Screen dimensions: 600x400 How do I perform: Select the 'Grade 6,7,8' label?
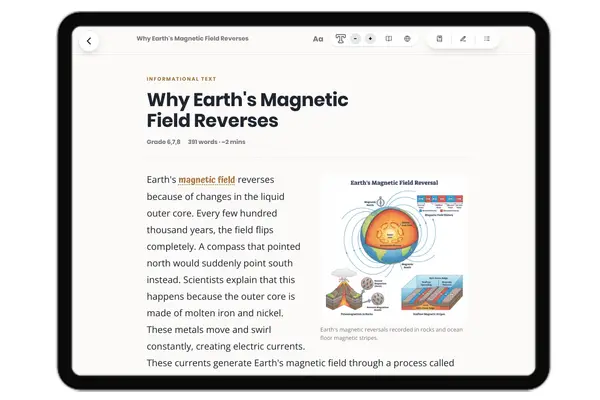click(163, 142)
